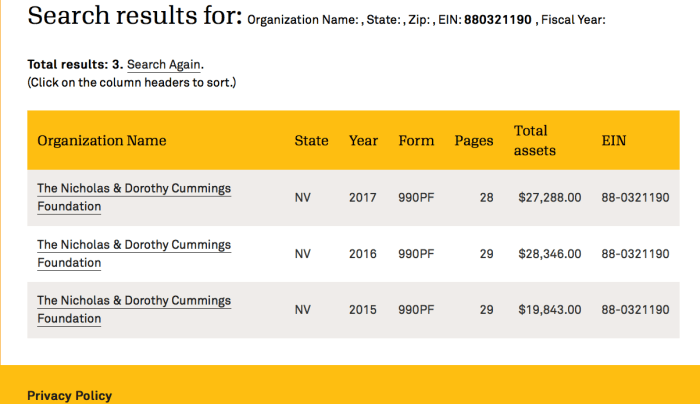Sort results by the EIN column header
The width and height of the screenshot is (700, 404).
point(613,141)
